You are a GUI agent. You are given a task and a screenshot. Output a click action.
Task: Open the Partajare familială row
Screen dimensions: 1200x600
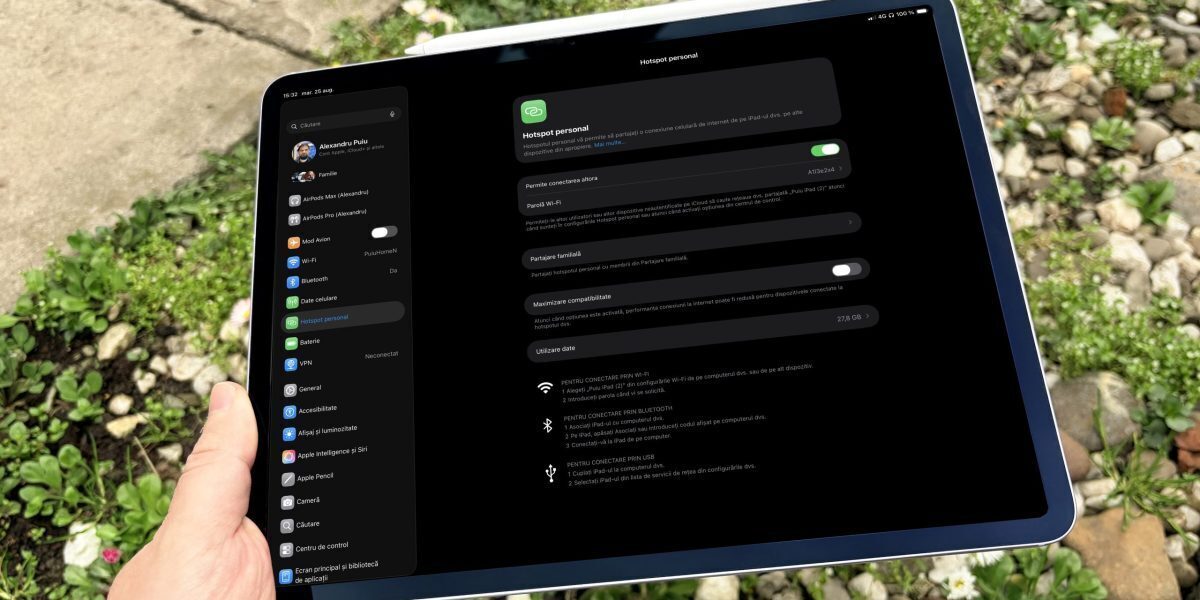[693, 240]
